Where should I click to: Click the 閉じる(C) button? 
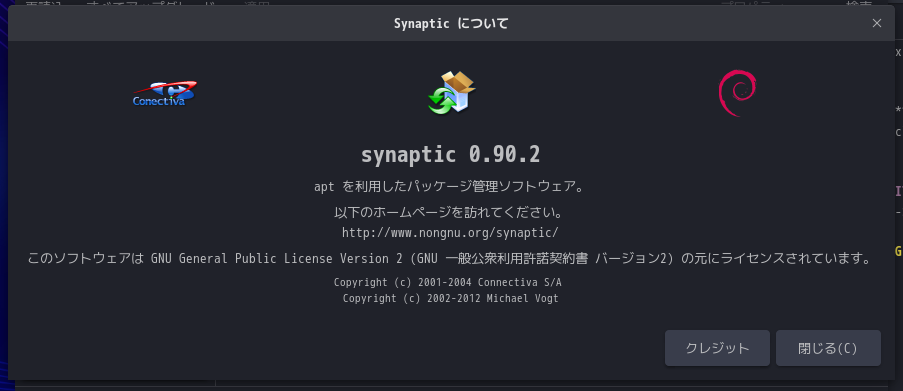pyautogui.click(x=828, y=348)
